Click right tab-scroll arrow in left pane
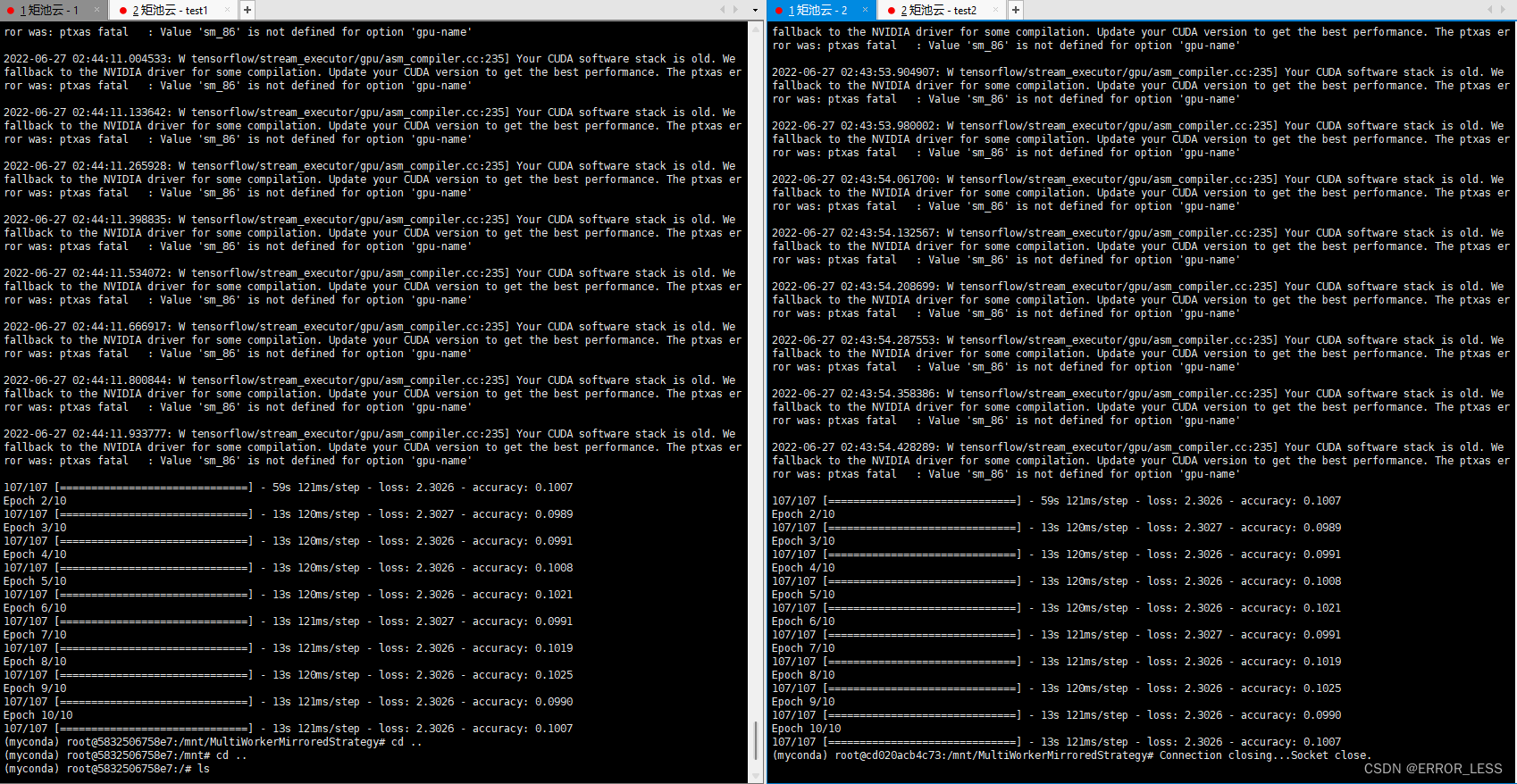This screenshot has height=784, width=1517. coord(735,10)
